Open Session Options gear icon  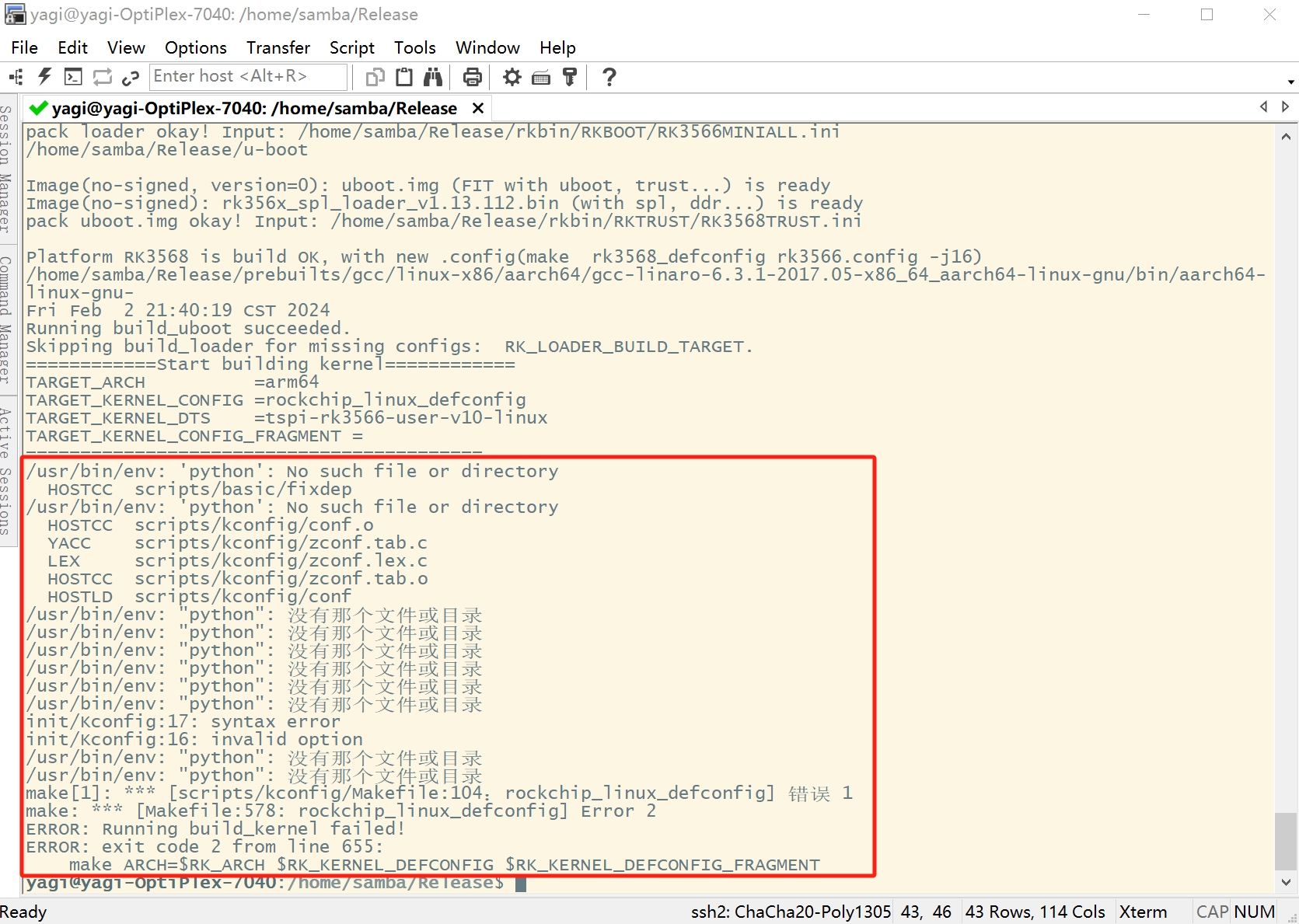point(512,77)
